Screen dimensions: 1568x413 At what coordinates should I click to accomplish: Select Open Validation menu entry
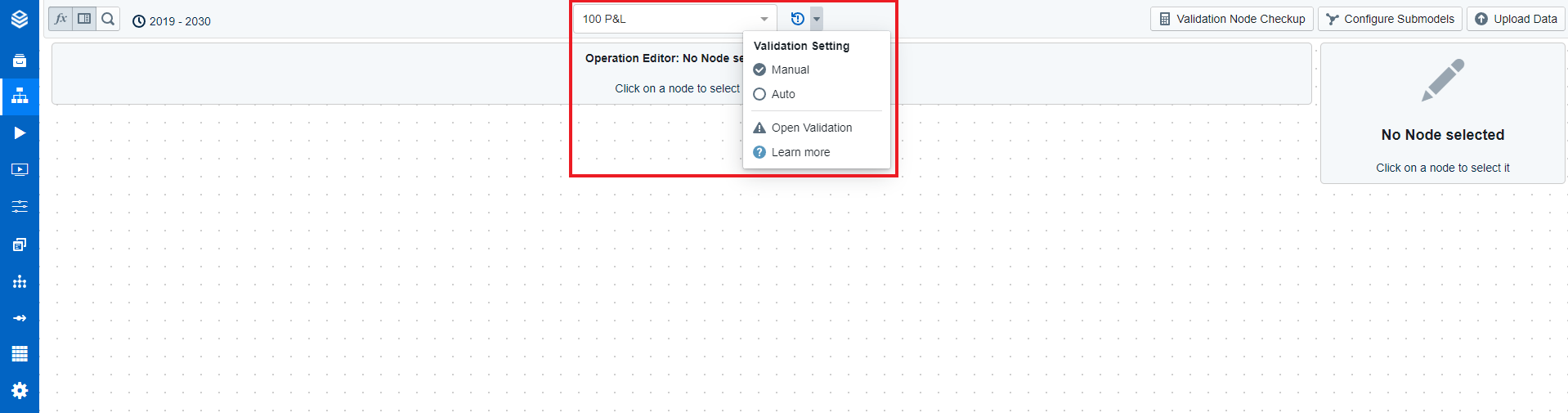(x=811, y=128)
